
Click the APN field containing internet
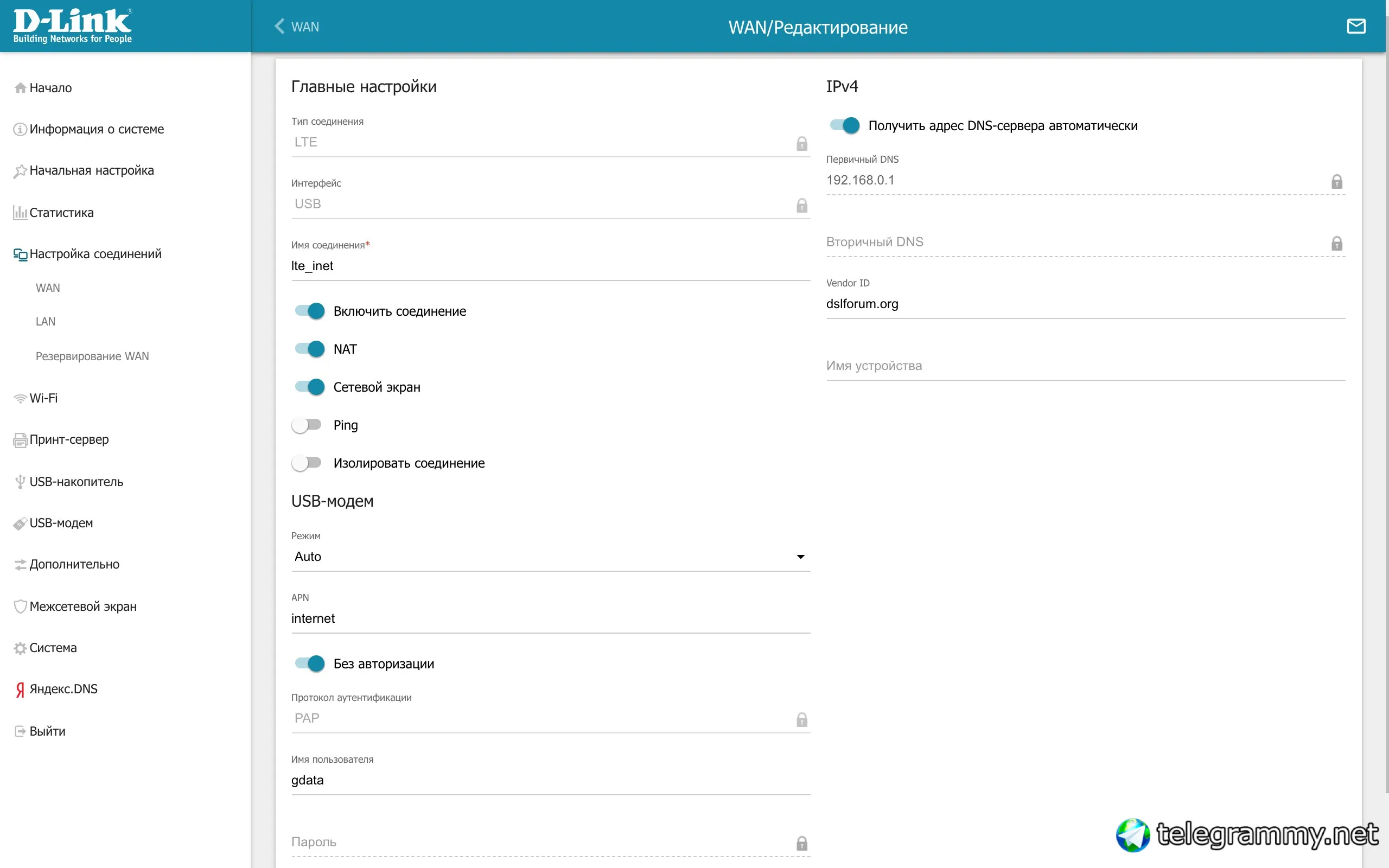point(550,618)
